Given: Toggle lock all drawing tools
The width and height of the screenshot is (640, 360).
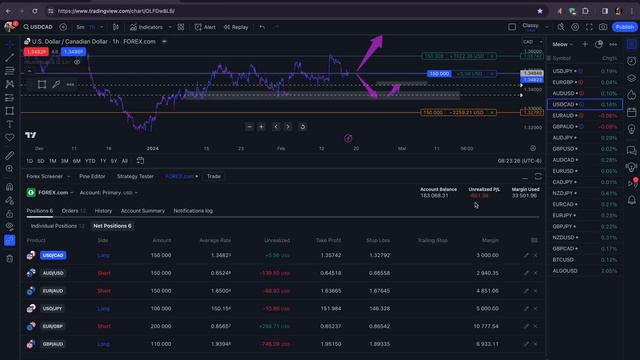Looking at the screenshot, I should (x=9, y=214).
